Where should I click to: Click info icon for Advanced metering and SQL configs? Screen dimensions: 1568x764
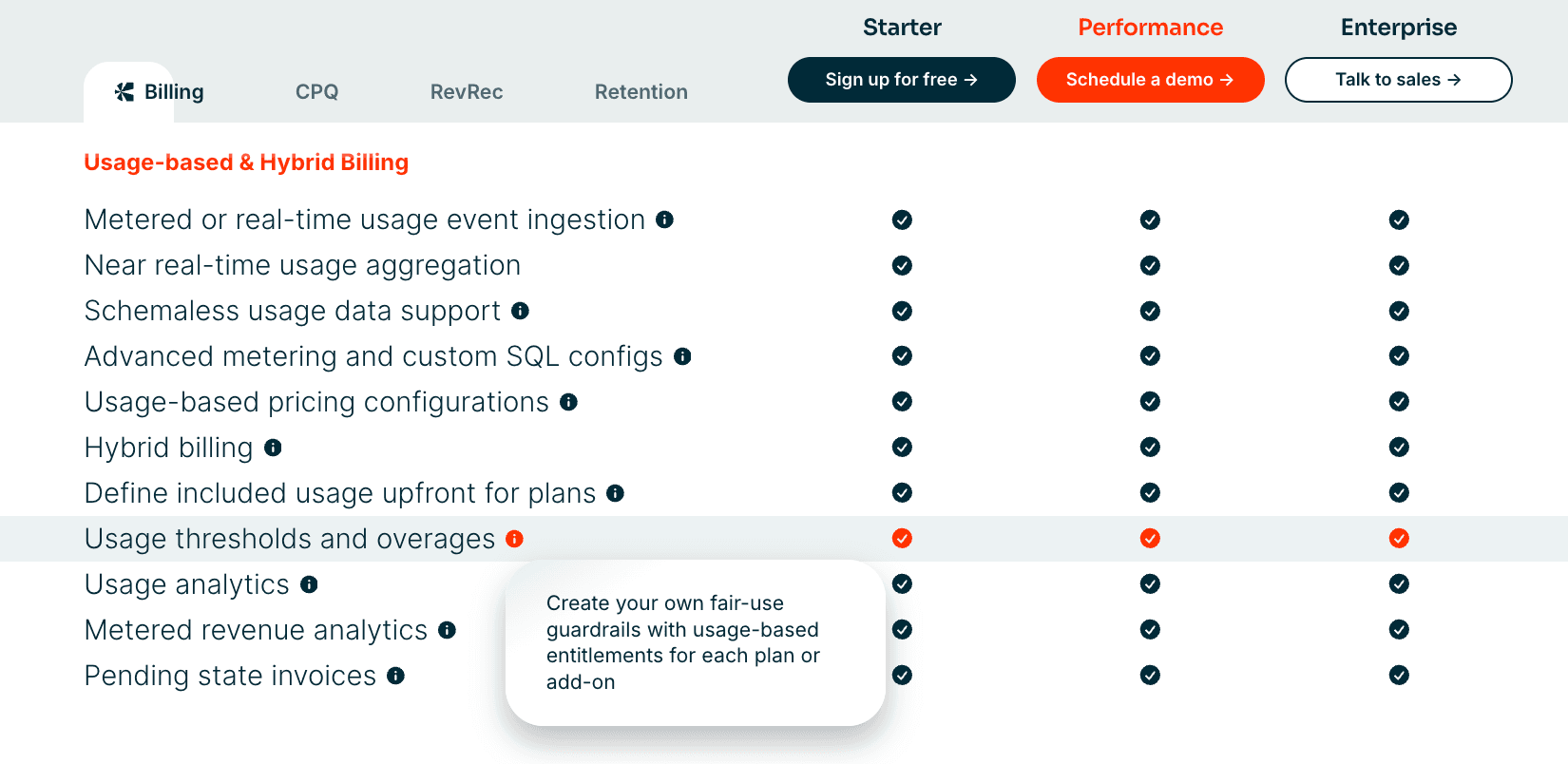pos(682,356)
